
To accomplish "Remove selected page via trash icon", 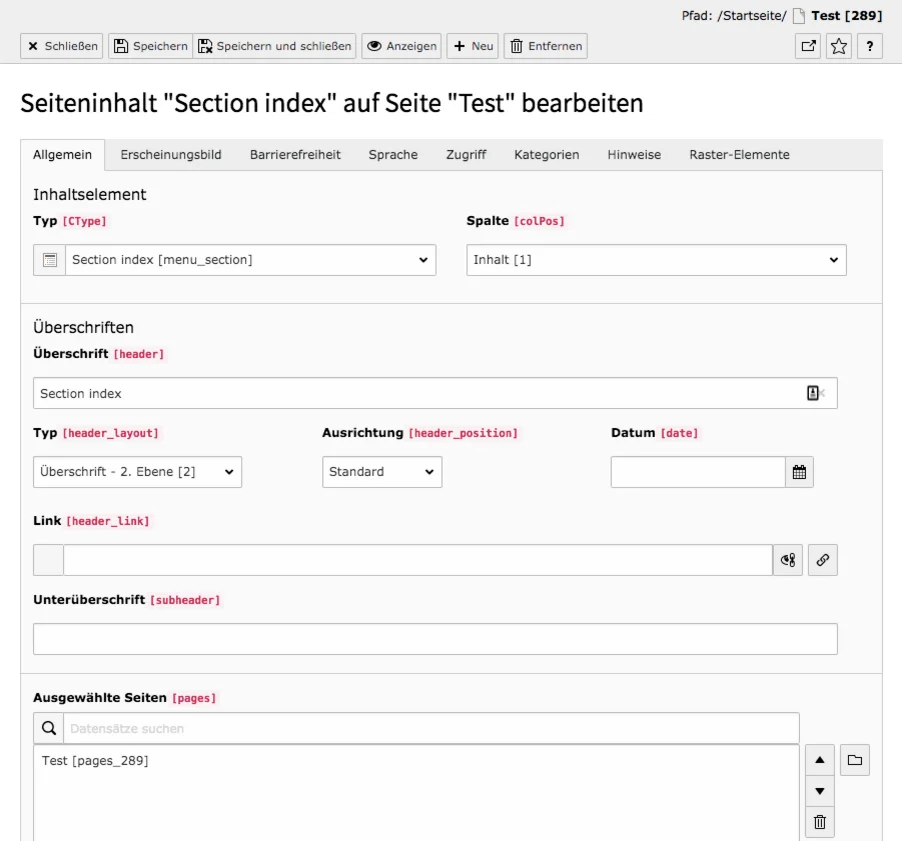I will [x=819, y=822].
